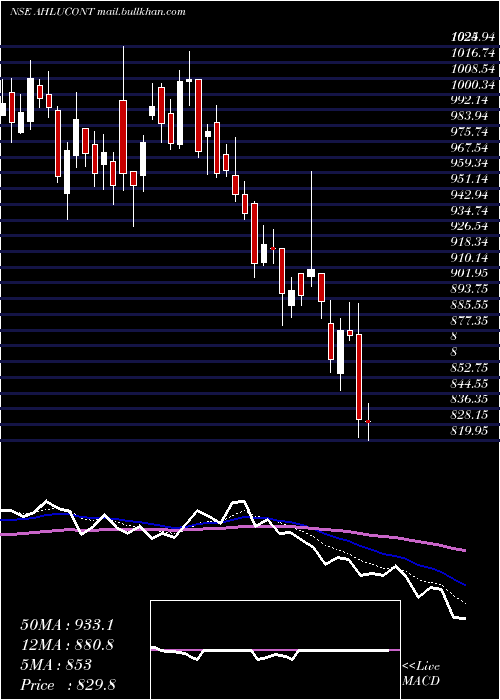Click the 910.14 price axis label
Screen dimensions: 500x700
click(469, 257)
